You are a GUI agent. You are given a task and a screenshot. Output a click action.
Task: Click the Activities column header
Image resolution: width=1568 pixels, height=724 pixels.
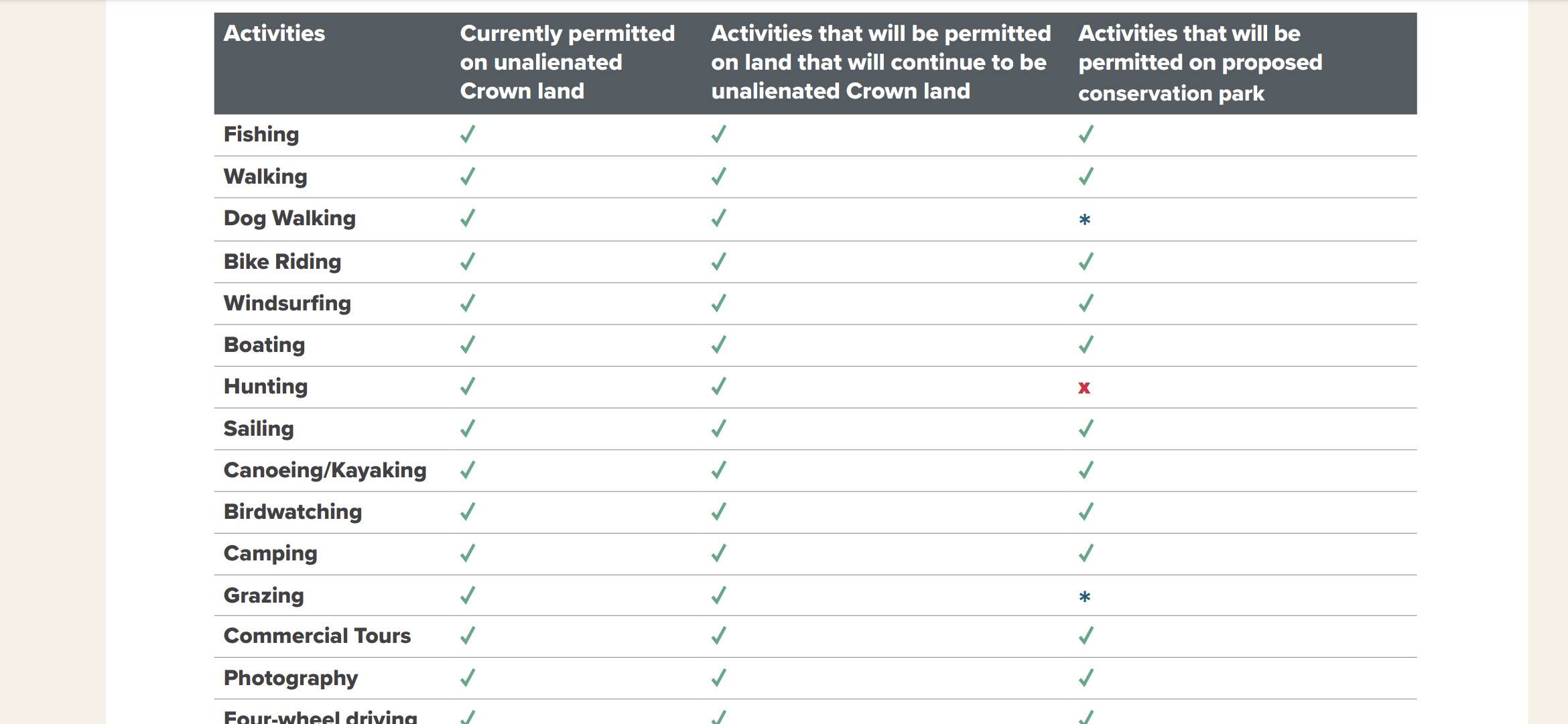click(x=274, y=34)
